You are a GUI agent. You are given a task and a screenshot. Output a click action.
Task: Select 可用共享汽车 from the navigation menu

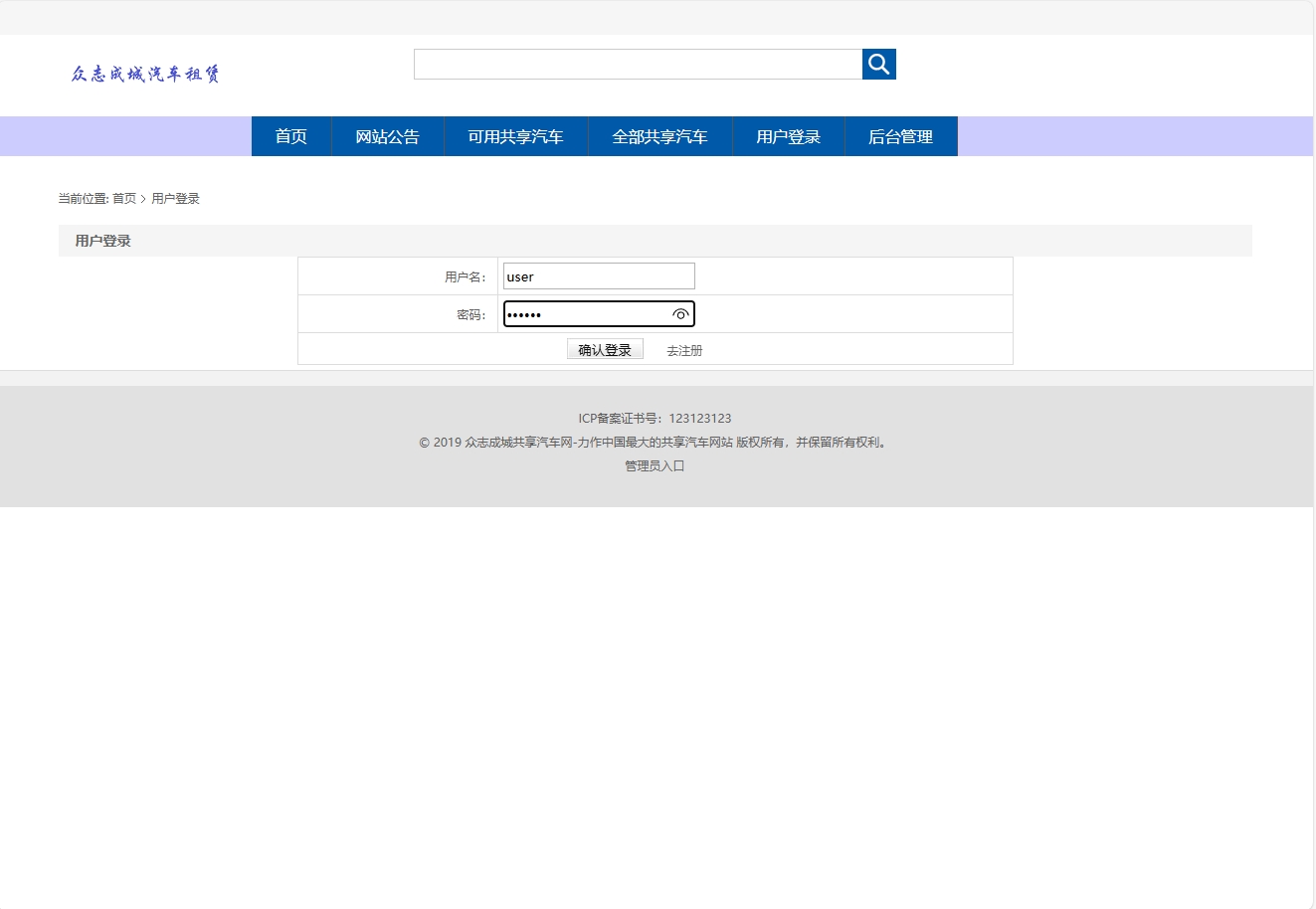click(x=515, y=136)
